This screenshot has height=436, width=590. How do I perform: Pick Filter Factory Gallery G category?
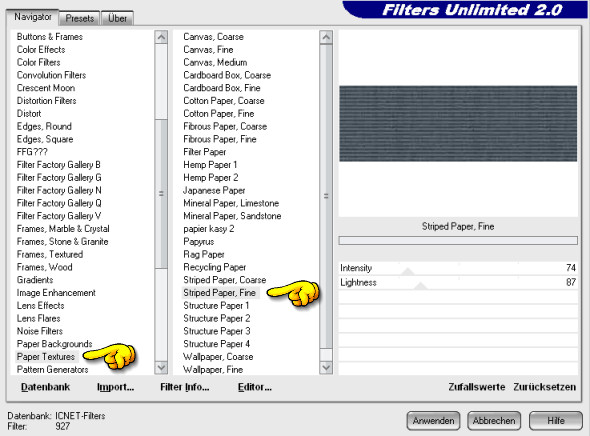[59, 178]
